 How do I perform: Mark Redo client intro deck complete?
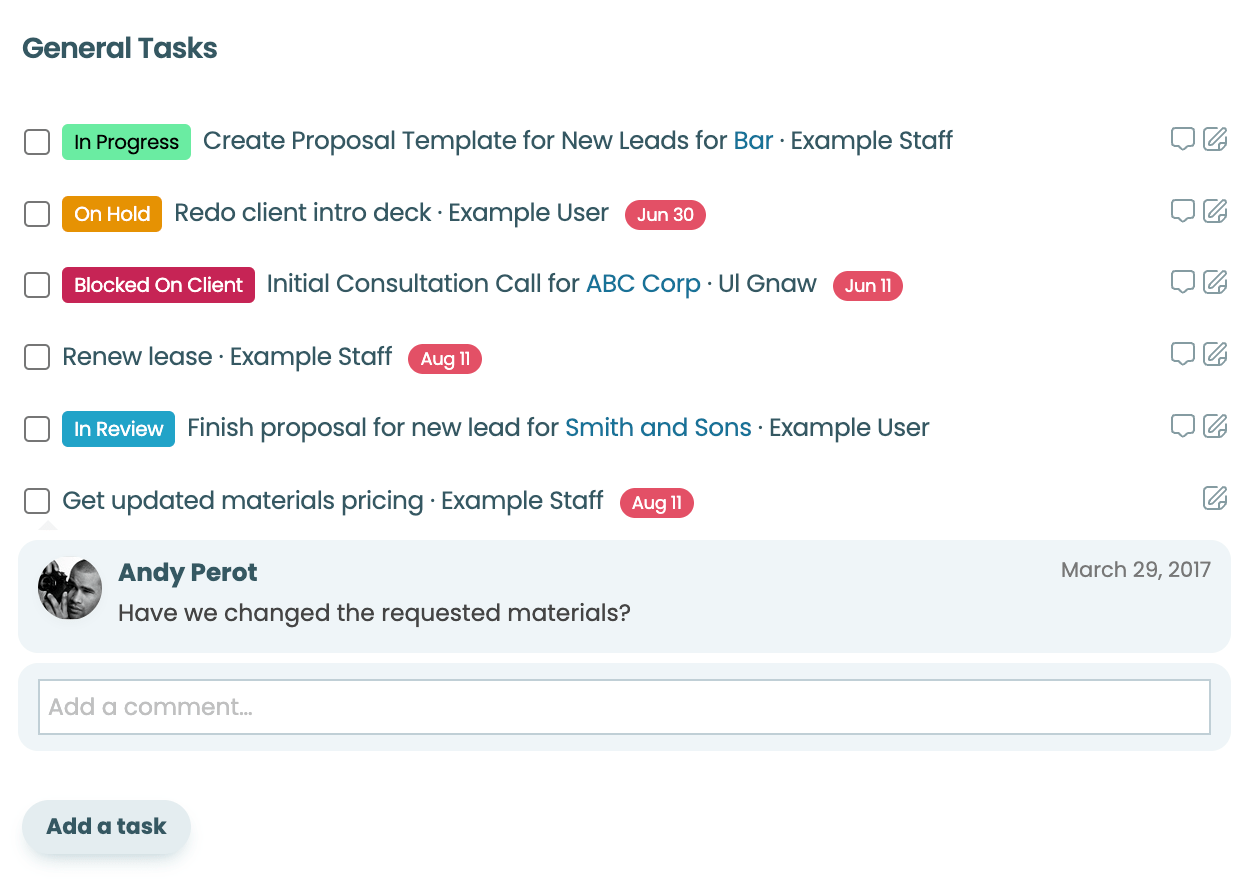(37, 214)
